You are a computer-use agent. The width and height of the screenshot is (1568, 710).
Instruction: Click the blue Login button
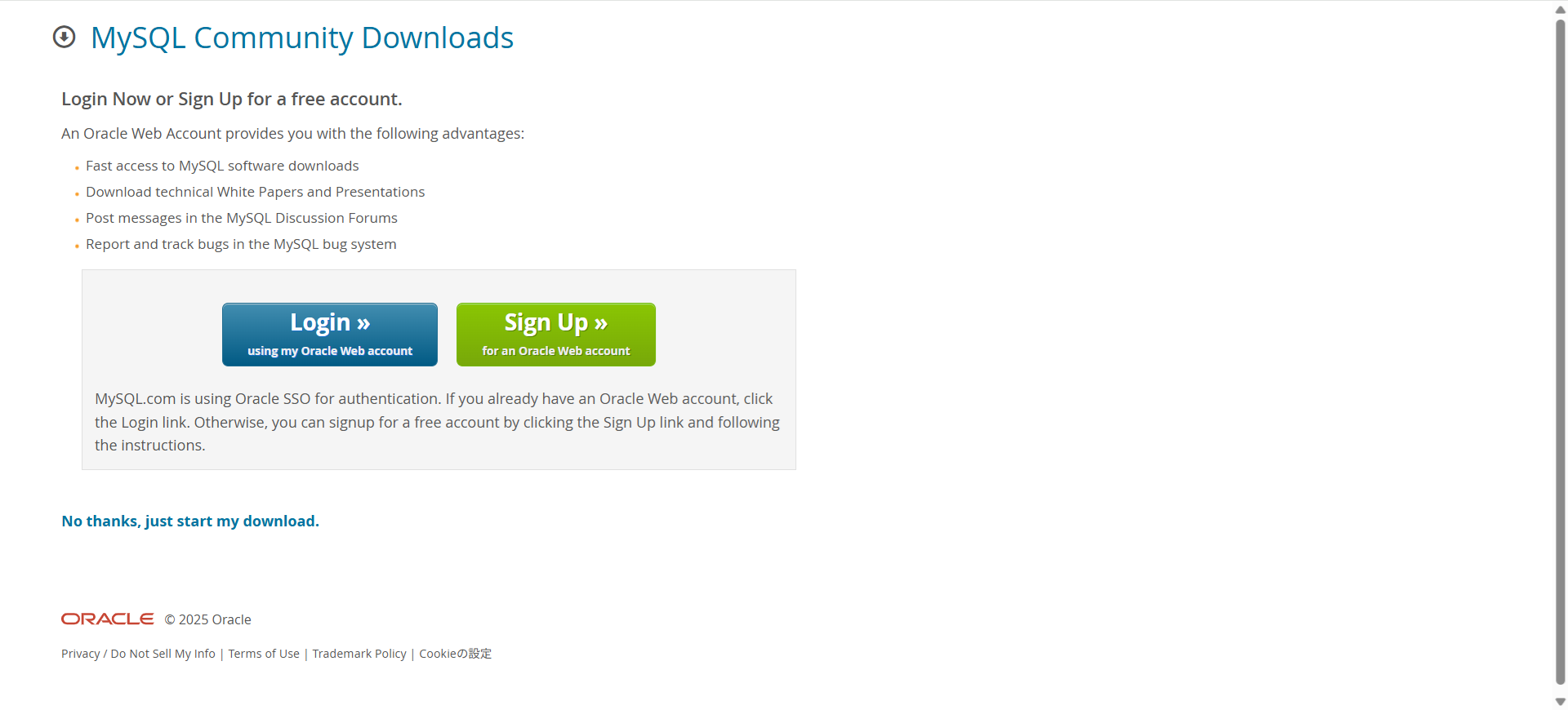(x=330, y=335)
